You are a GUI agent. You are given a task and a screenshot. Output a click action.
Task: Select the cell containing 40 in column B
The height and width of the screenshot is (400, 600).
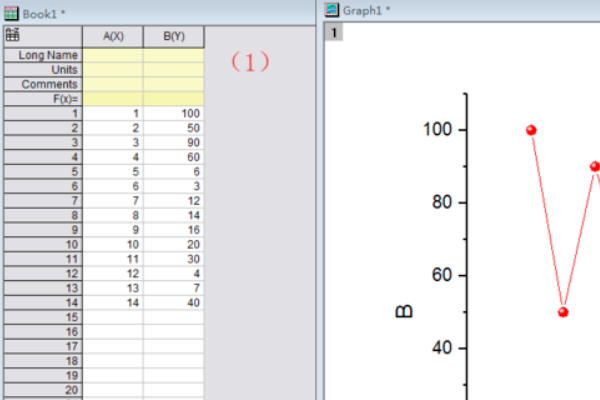[x=173, y=301]
